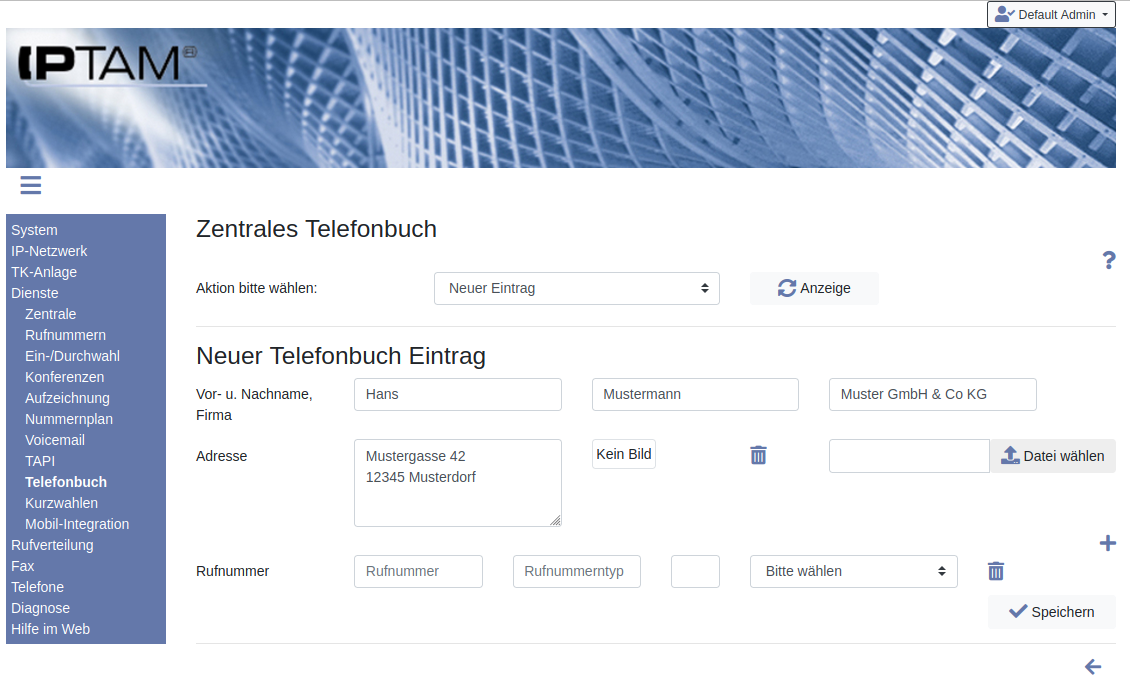Add another phone number with plus icon
This screenshot has width=1130, height=684.
(x=1107, y=544)
